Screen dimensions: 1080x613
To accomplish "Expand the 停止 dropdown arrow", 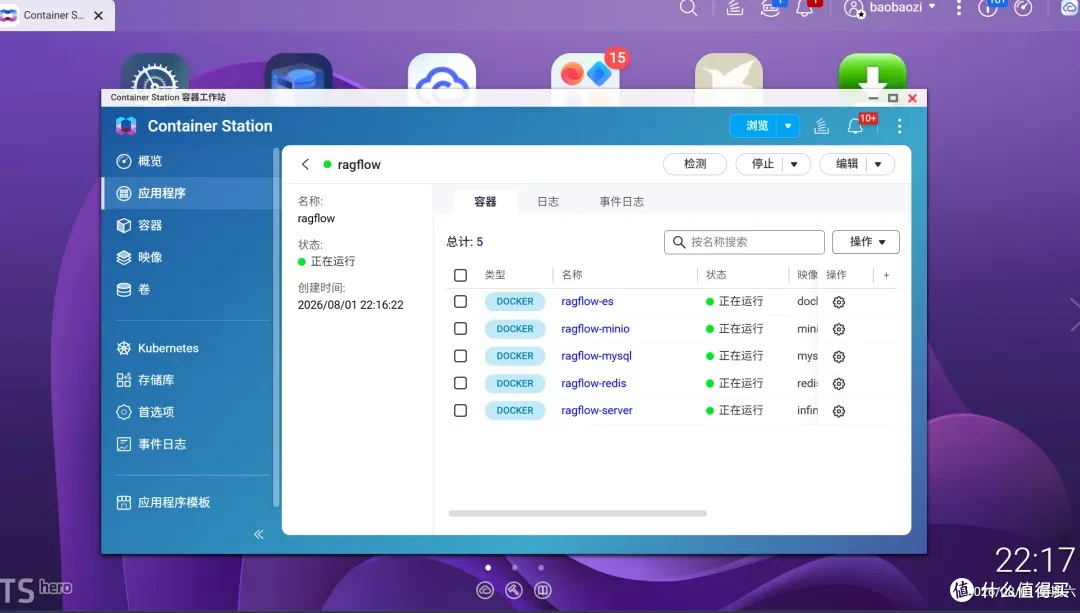I will [794, 164].
